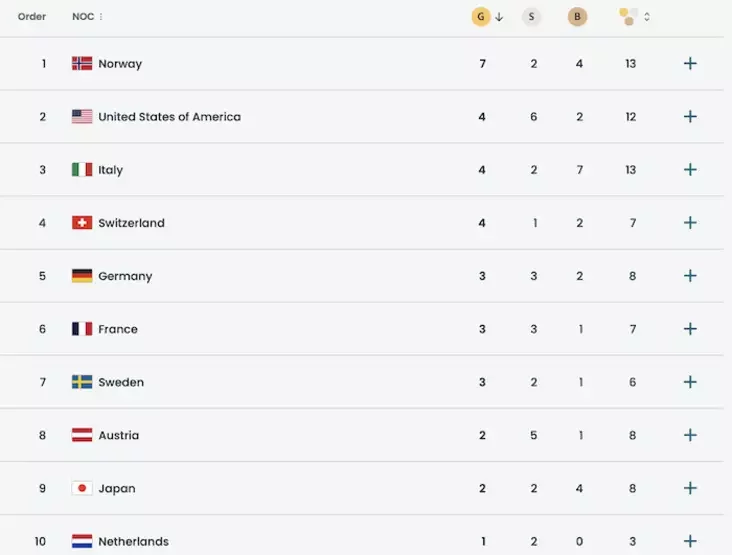This screenshot has width=732, height=555.
Task: Expand the Austria row
Action: point(690,435)
